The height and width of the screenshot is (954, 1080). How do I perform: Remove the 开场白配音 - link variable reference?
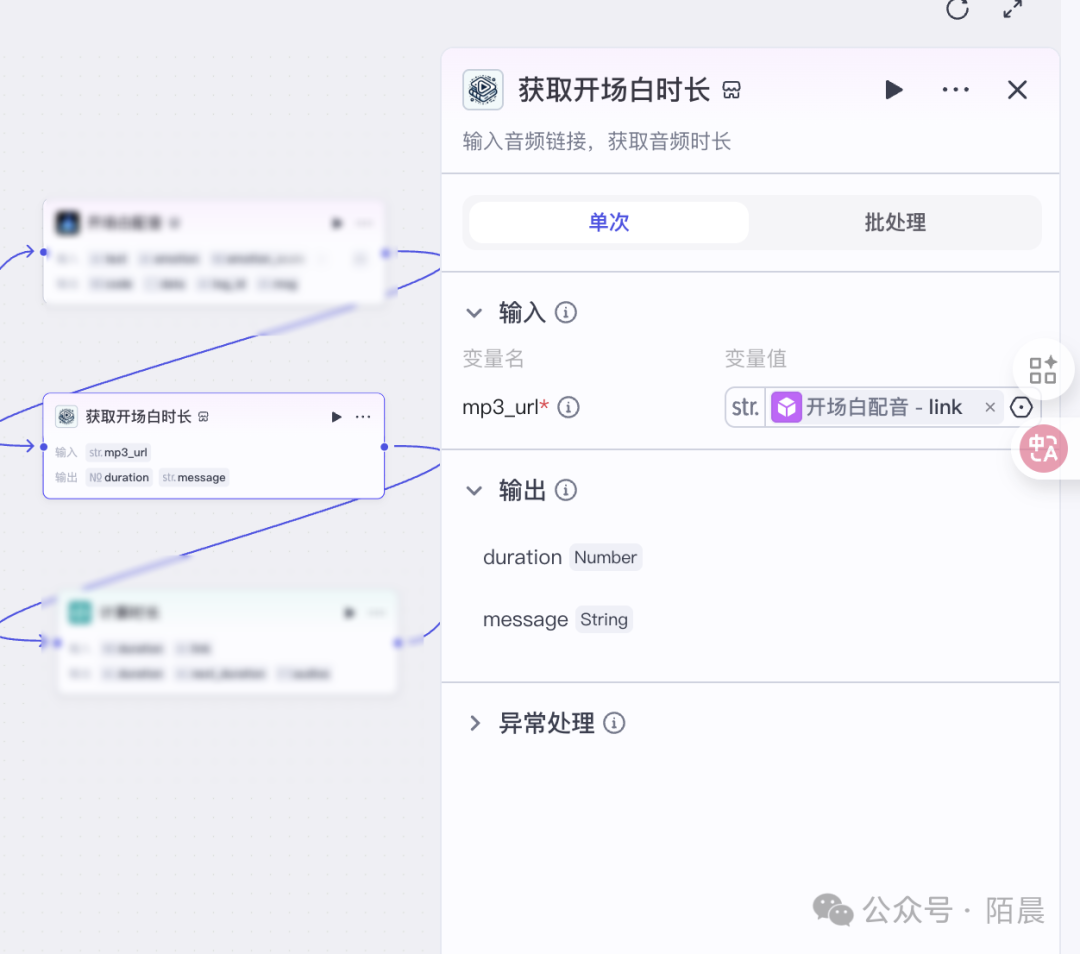(990, 407)
